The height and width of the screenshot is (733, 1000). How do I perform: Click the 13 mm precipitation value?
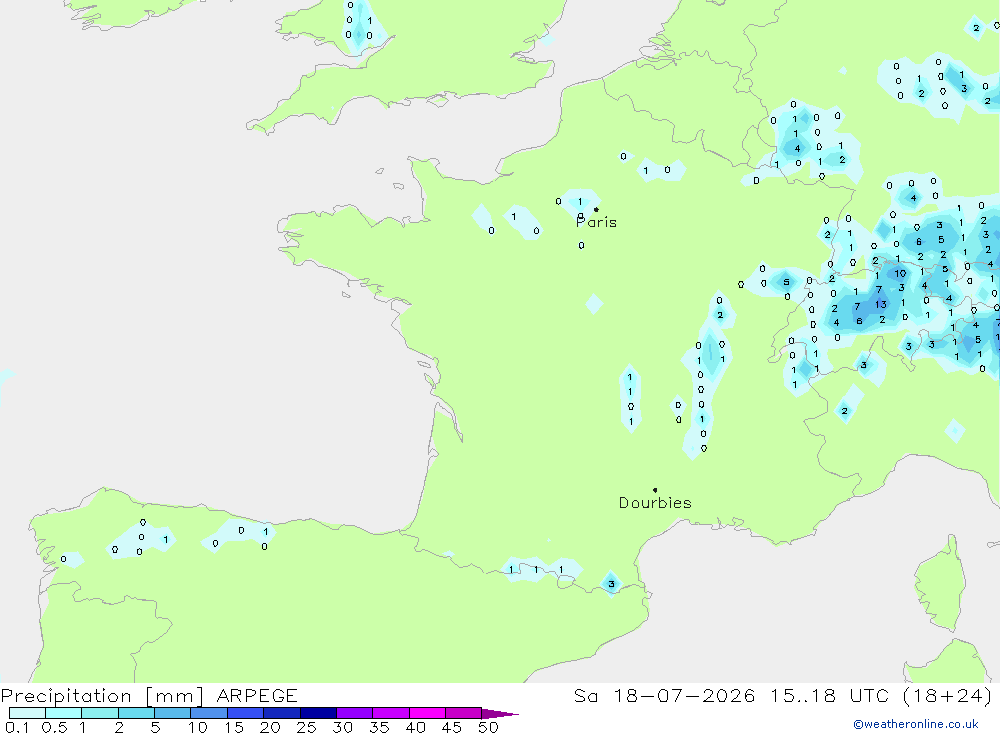tap(881, 304)
